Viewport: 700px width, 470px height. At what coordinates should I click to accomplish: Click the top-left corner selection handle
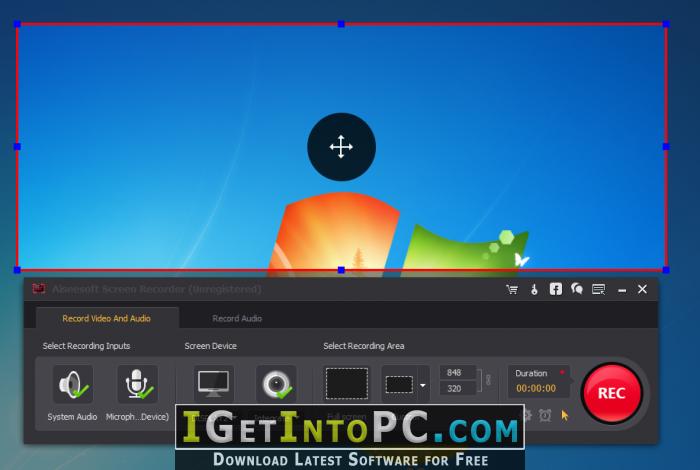tap(17, 24)
